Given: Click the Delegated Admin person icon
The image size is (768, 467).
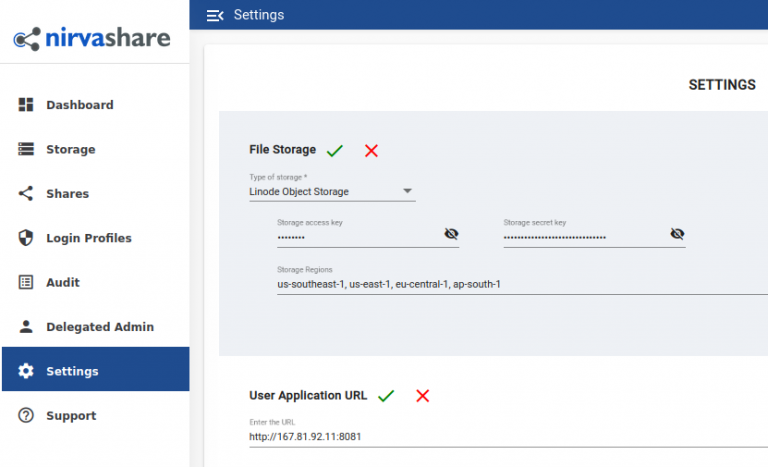Looking at the screenshot, I should click(26, 326).
